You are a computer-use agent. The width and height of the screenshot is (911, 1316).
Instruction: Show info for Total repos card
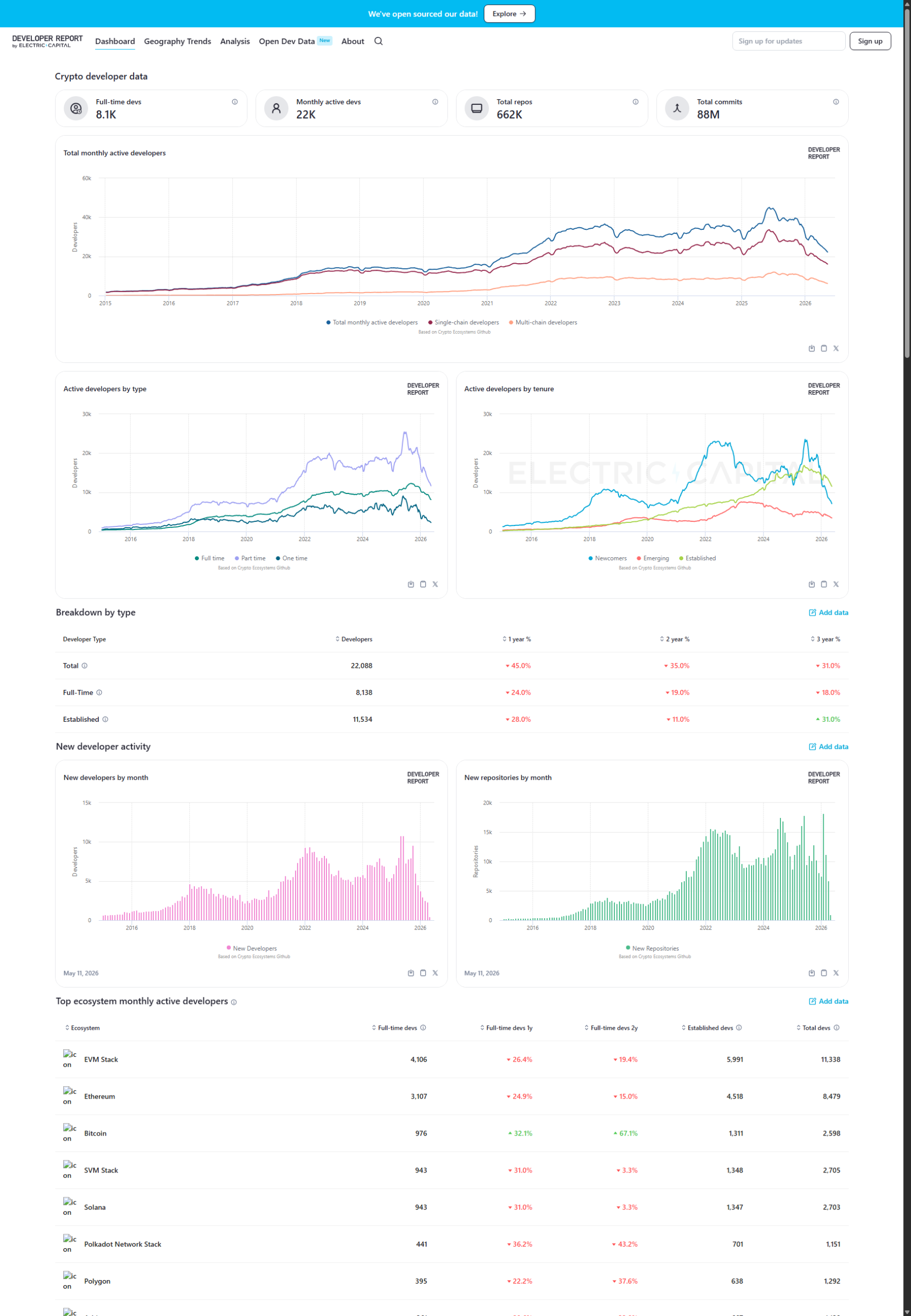635,102
